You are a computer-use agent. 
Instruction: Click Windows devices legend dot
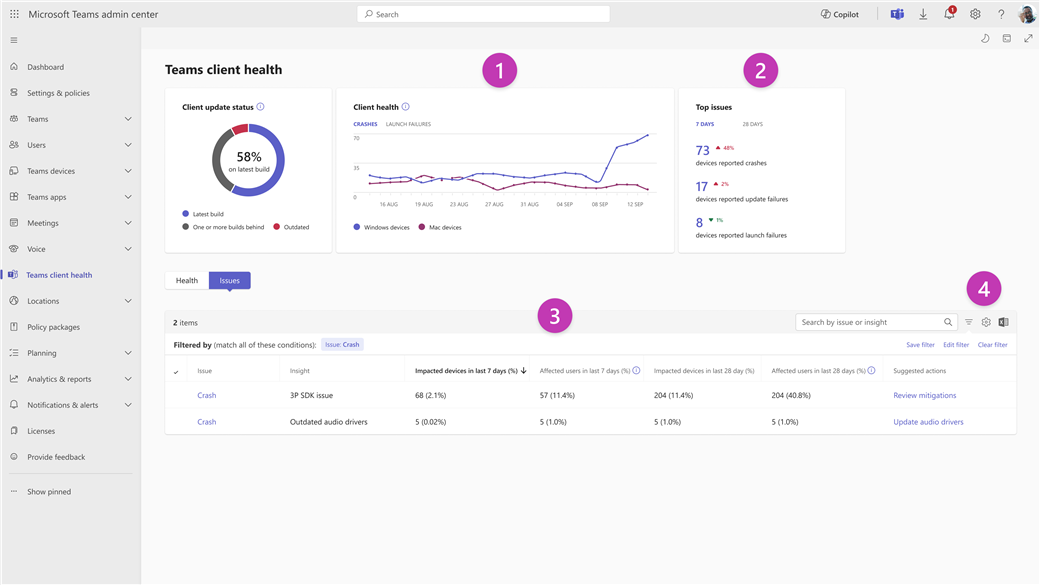click(x=357, y=227)
